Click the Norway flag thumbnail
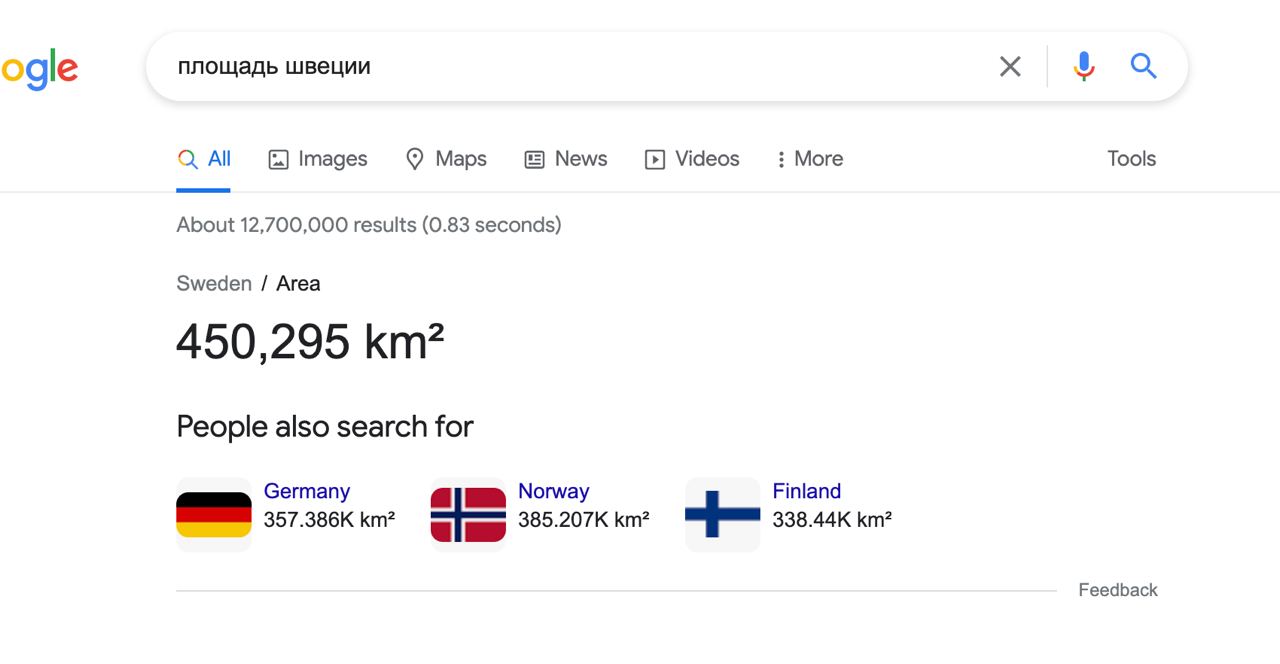Screen dimensions: 1280x664 click(x=468, y=514)
